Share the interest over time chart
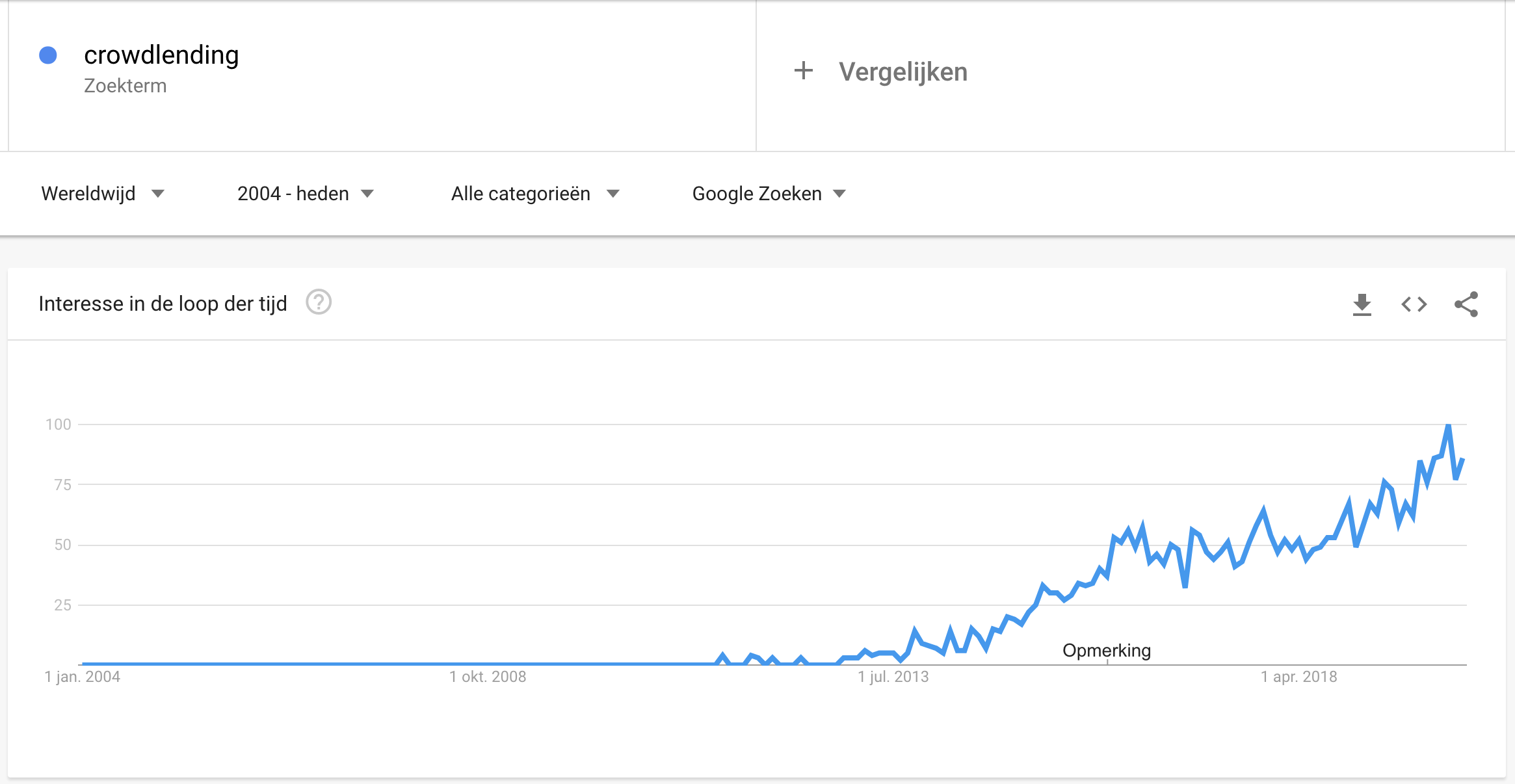This screenshot has height=784, width=1515. click(1466, 304)
